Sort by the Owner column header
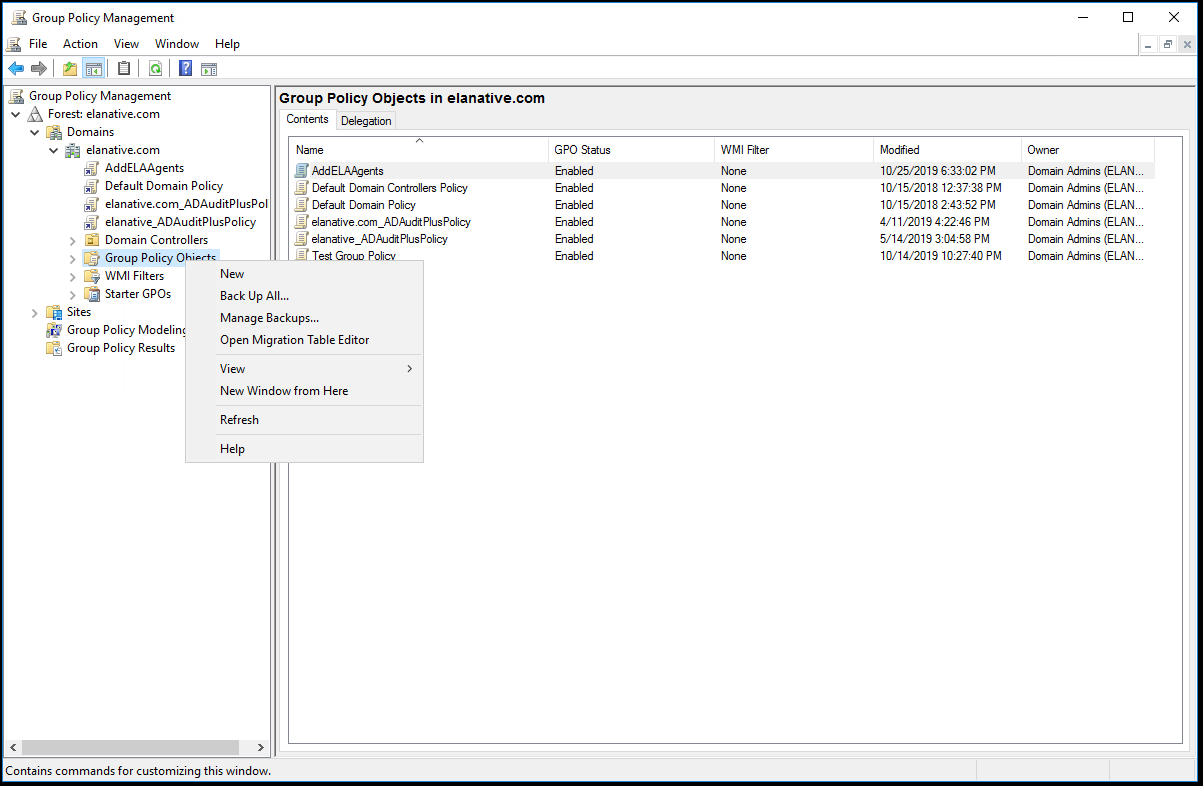The image size is (1203, 786). coord(1088,150)
